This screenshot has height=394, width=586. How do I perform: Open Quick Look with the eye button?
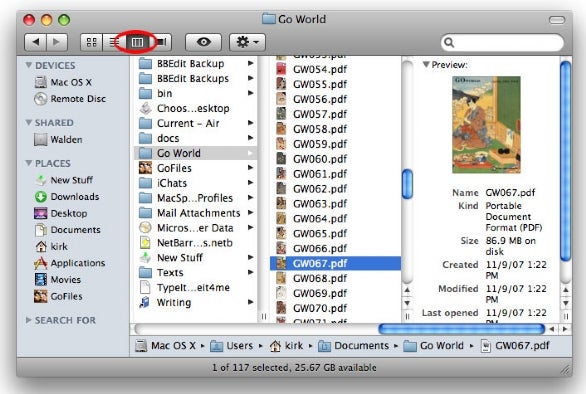coord(203,42)
